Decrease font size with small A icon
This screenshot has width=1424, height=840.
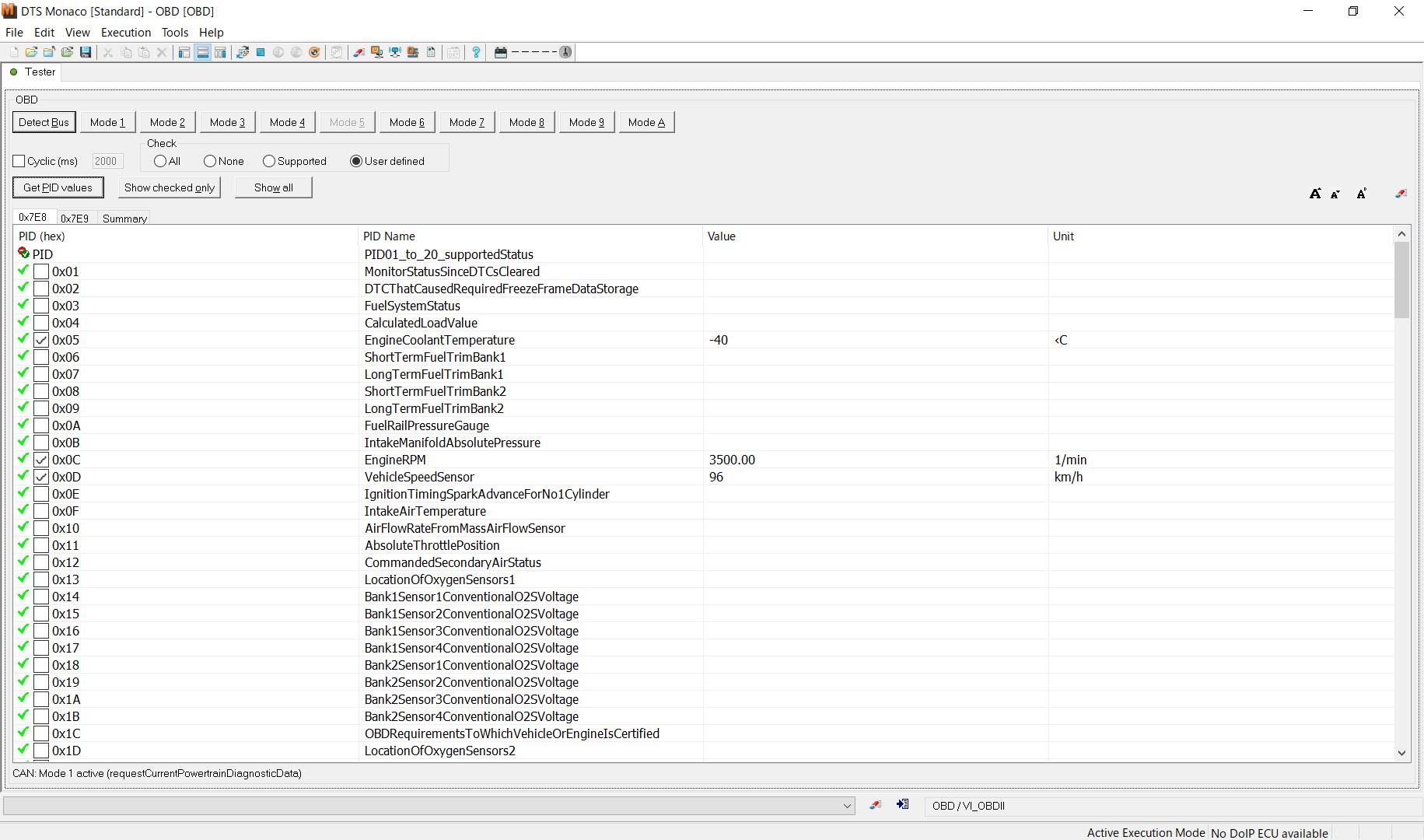[x=1335, y=194]
